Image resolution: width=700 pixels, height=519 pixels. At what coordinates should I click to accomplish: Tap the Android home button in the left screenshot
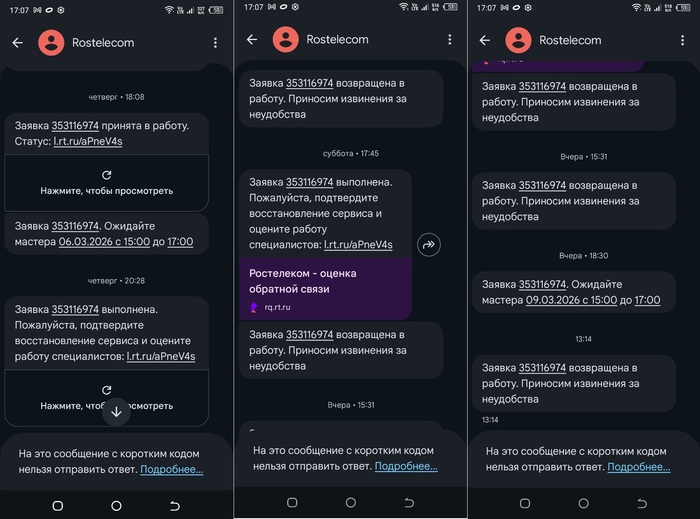pos(116,505)
